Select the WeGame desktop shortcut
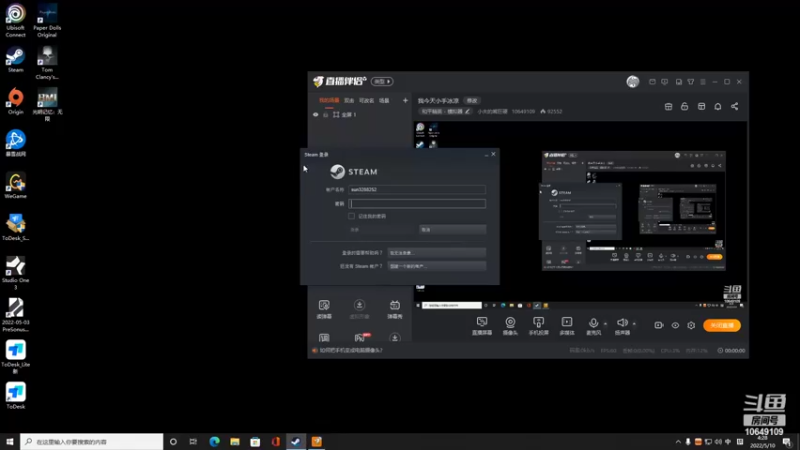Screen dimensions: 800x450 [x=15, y=186]
